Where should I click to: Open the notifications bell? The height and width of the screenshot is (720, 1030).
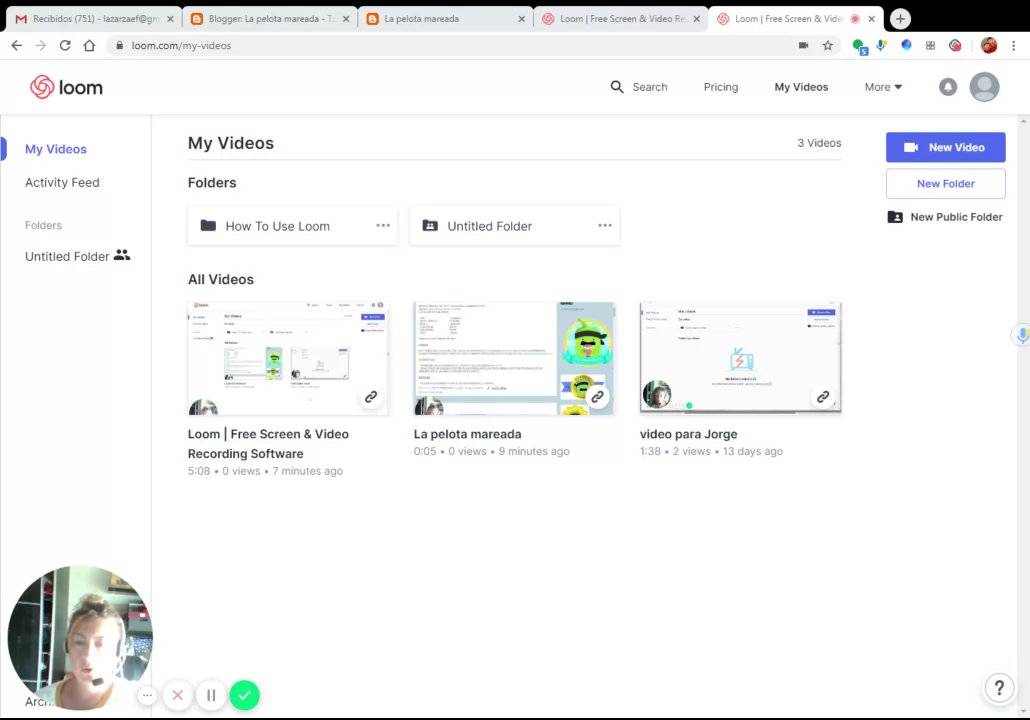[x=947, y=87]
